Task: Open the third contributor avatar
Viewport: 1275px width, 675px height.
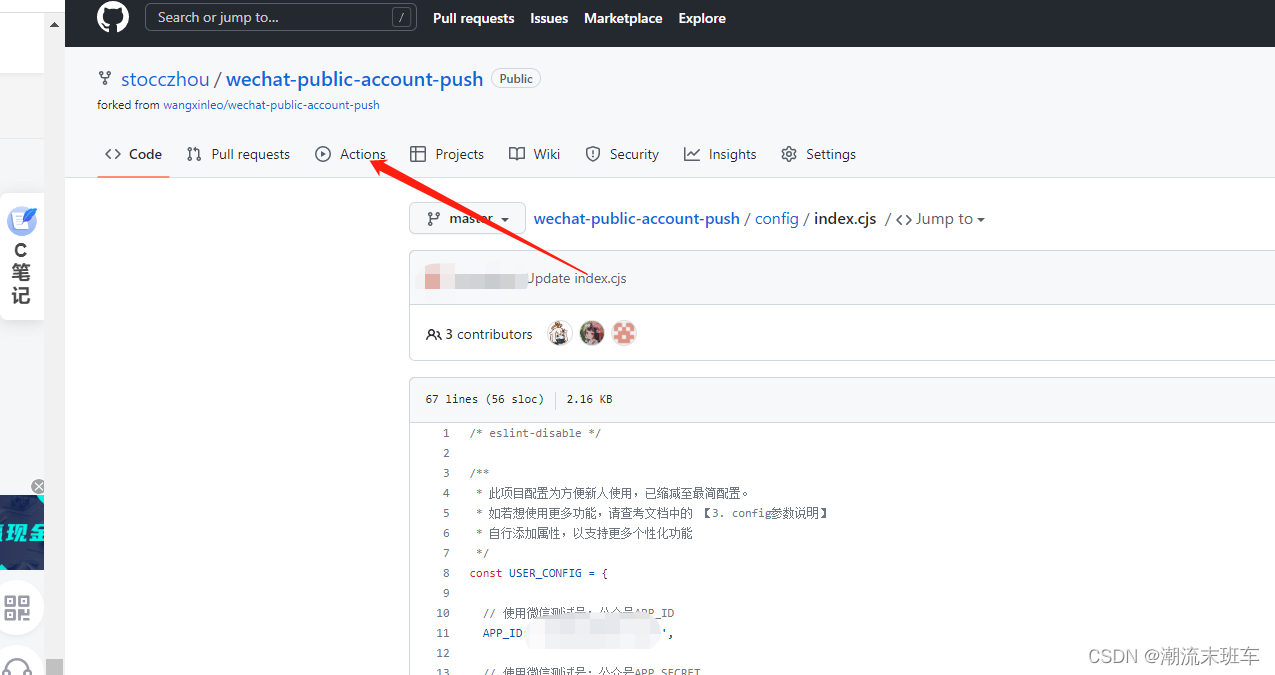Action: point(624,333)
